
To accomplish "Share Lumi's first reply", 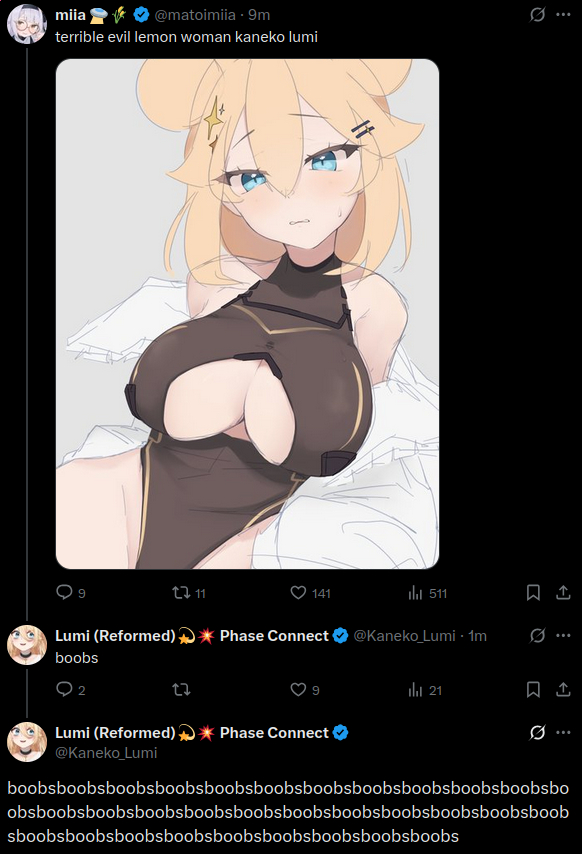I will 563,690.
